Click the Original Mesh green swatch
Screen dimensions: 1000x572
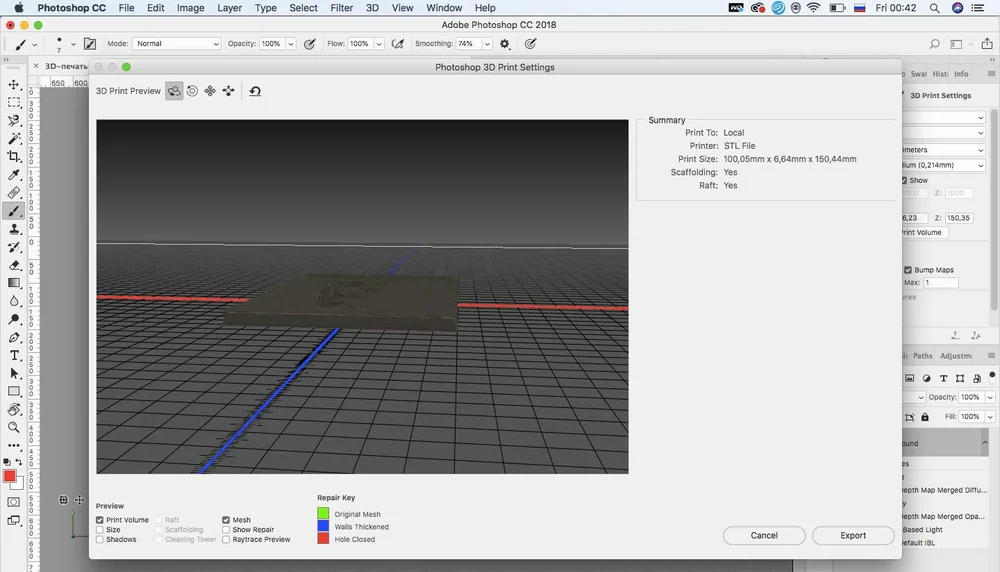coord(323,513)
